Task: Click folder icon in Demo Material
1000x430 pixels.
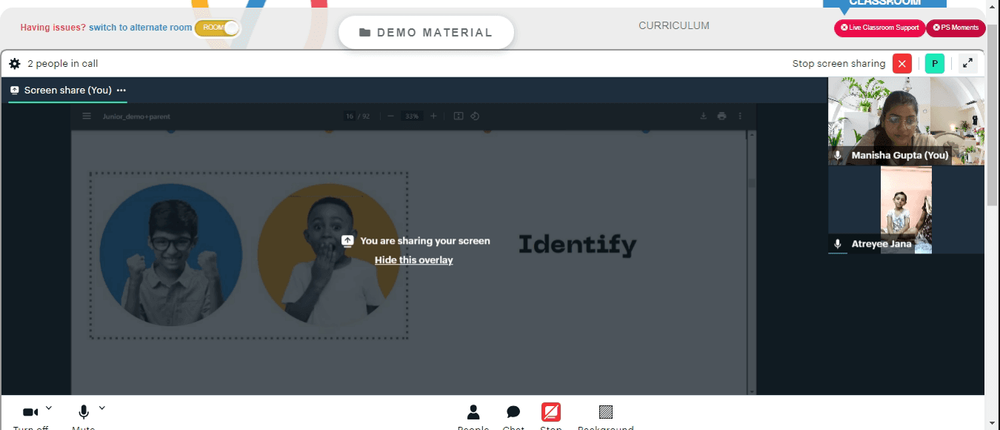Action: pyautogui.click(x=365, y=33)
